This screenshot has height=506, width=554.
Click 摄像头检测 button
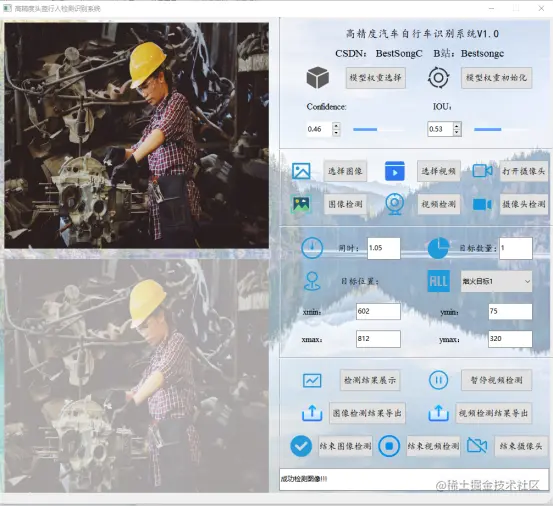click(x=524, y=204)
